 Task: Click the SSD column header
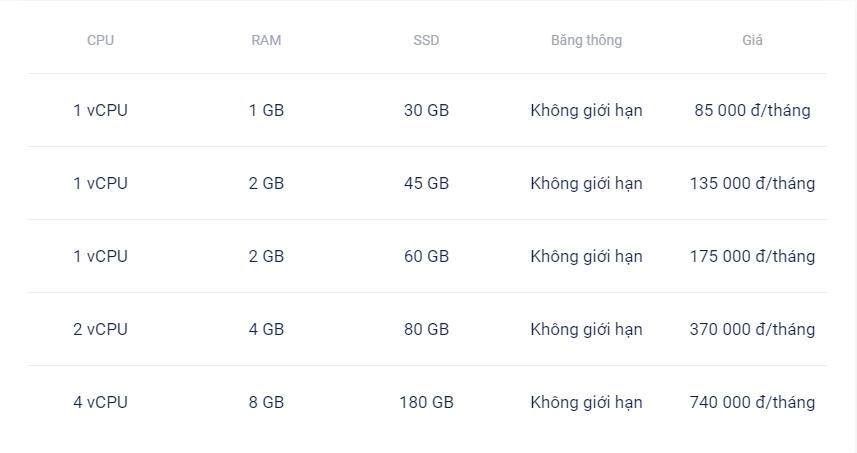click(x=426, y=40)
